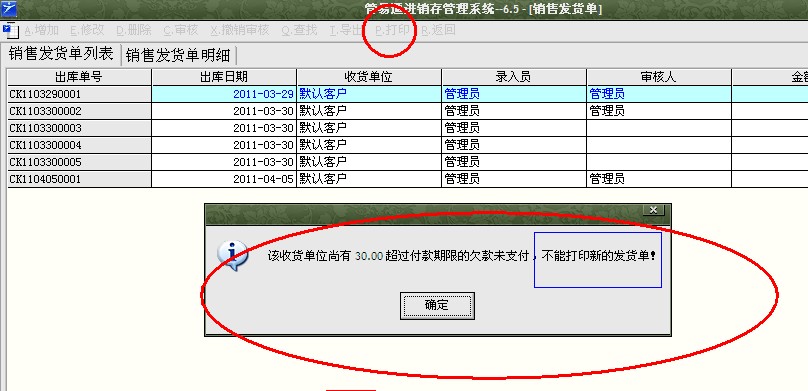Click P.打印 toolbar item
Viewport: 808px width, 391px height.
tap(392, 30)
